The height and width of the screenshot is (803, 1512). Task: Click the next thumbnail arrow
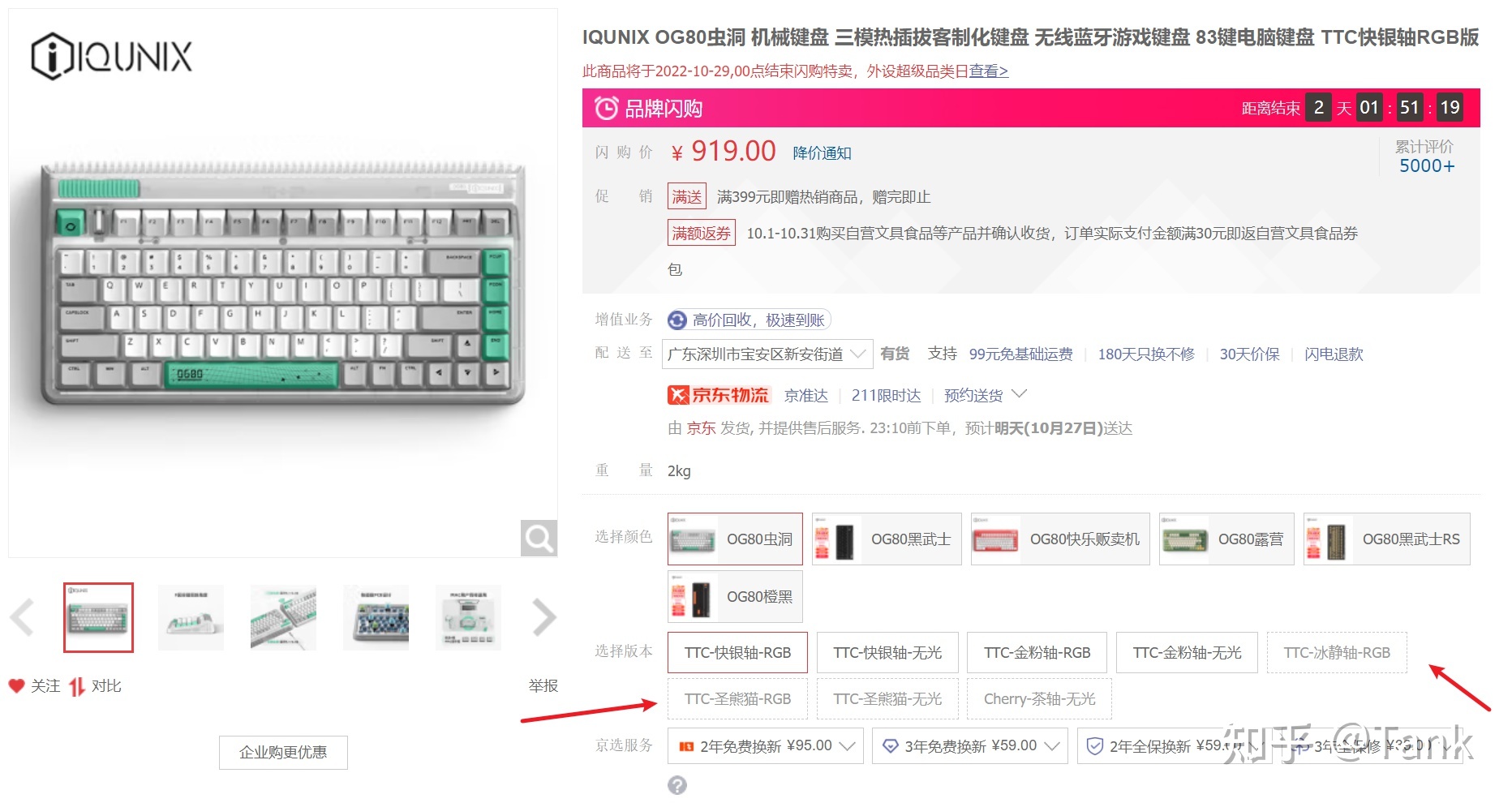tap(544, 618)
